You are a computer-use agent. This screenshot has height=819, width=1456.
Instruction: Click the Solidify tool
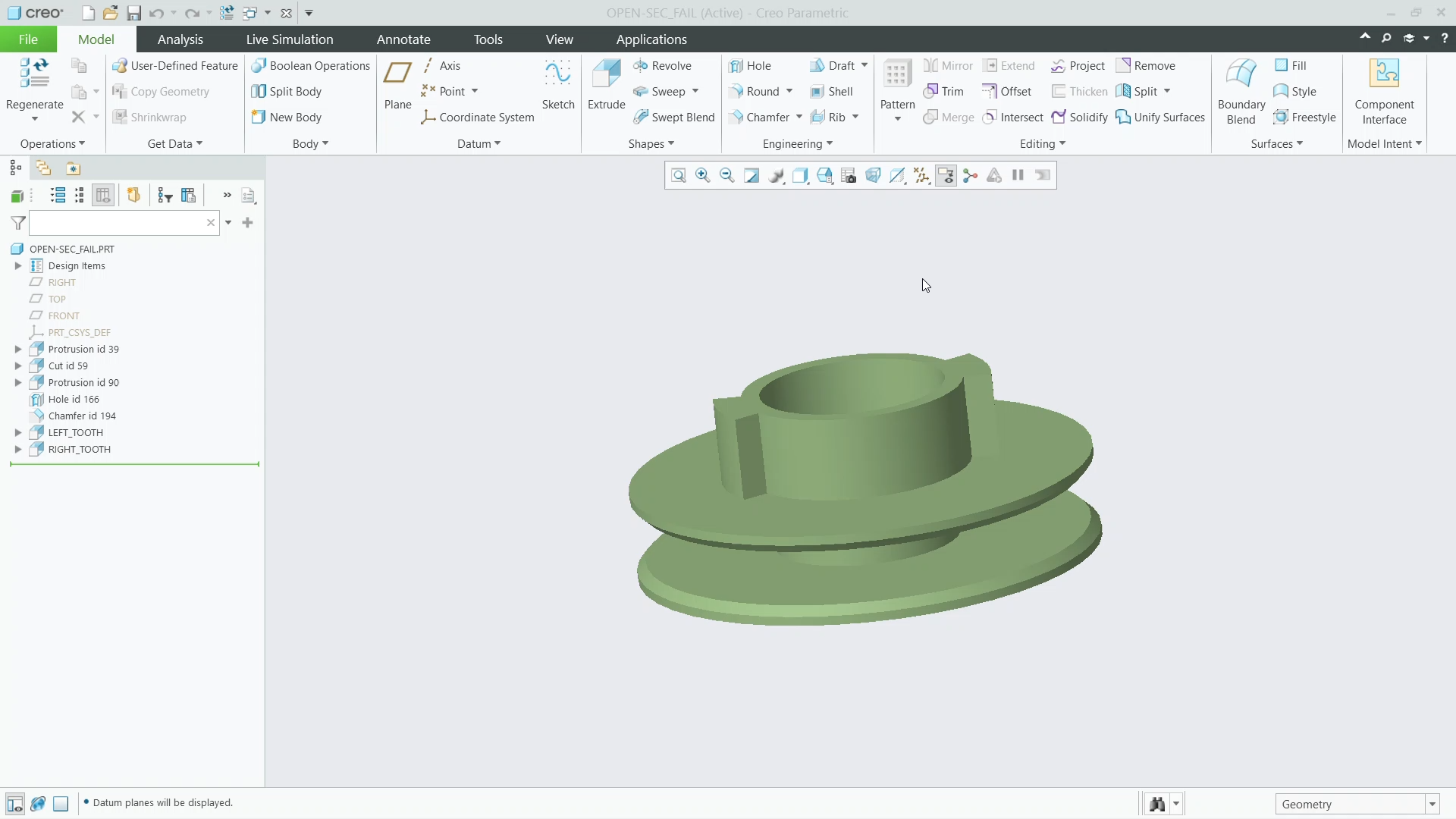point(1080,118)
